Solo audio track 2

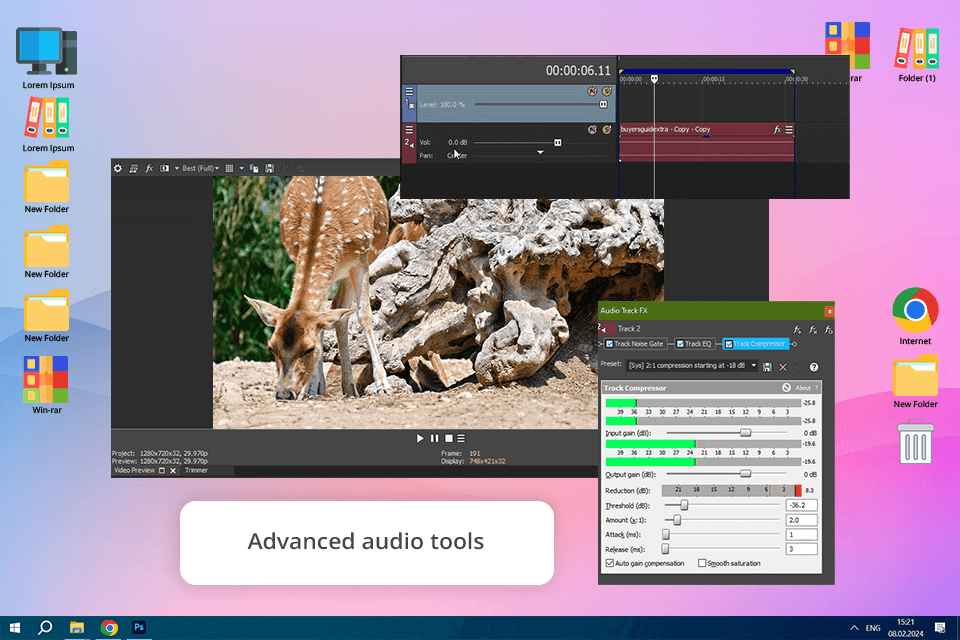[x=607, y=130]
